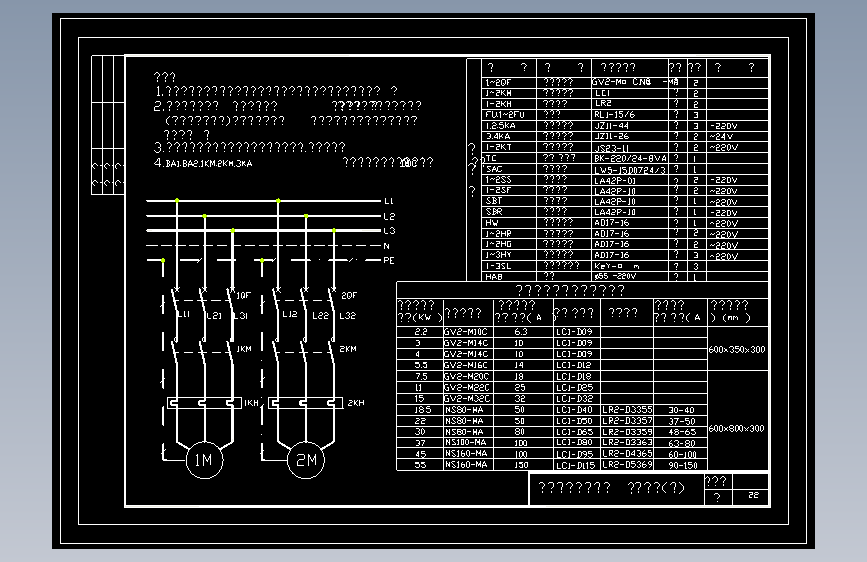Click the LC1-D40 contactor cell
The width and height of the screenshot is (867, 562).
(574, 410)
